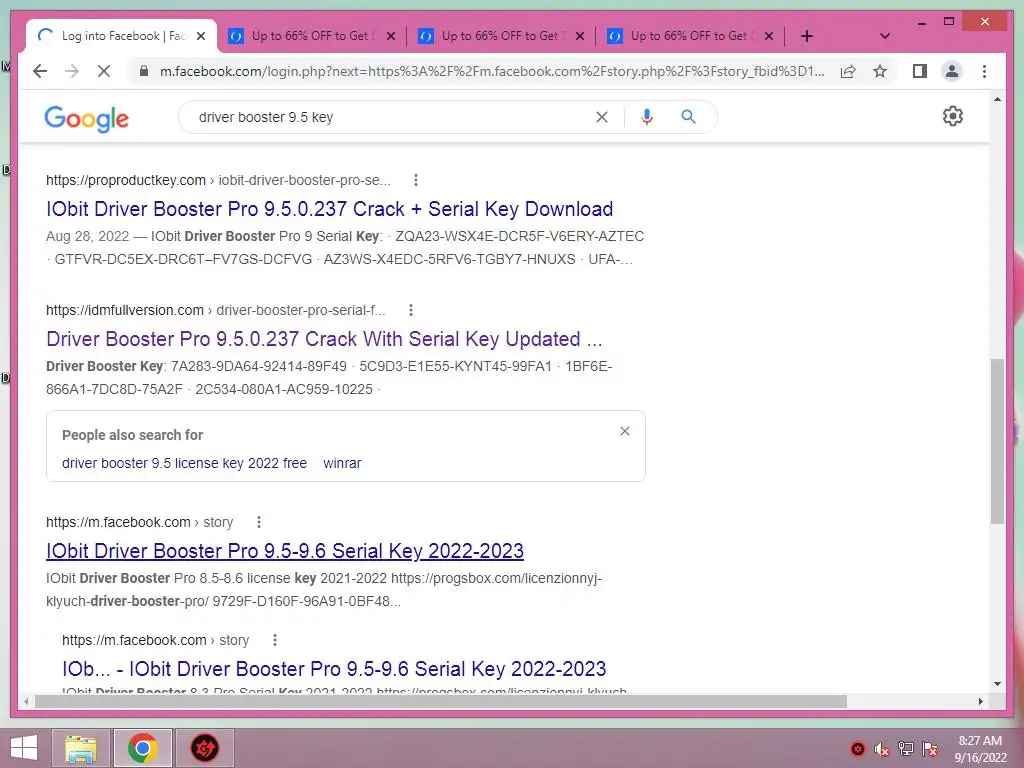This screenshot has height=768, width=1024.
Task: Open the network tray icon
Action: [906, 749]
